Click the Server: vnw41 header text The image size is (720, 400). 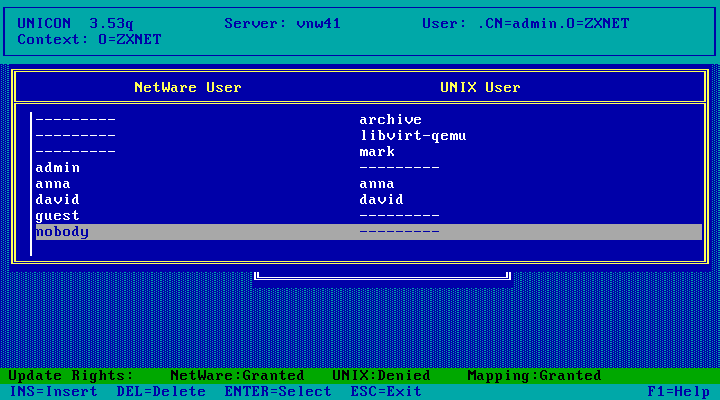(282, 23)
